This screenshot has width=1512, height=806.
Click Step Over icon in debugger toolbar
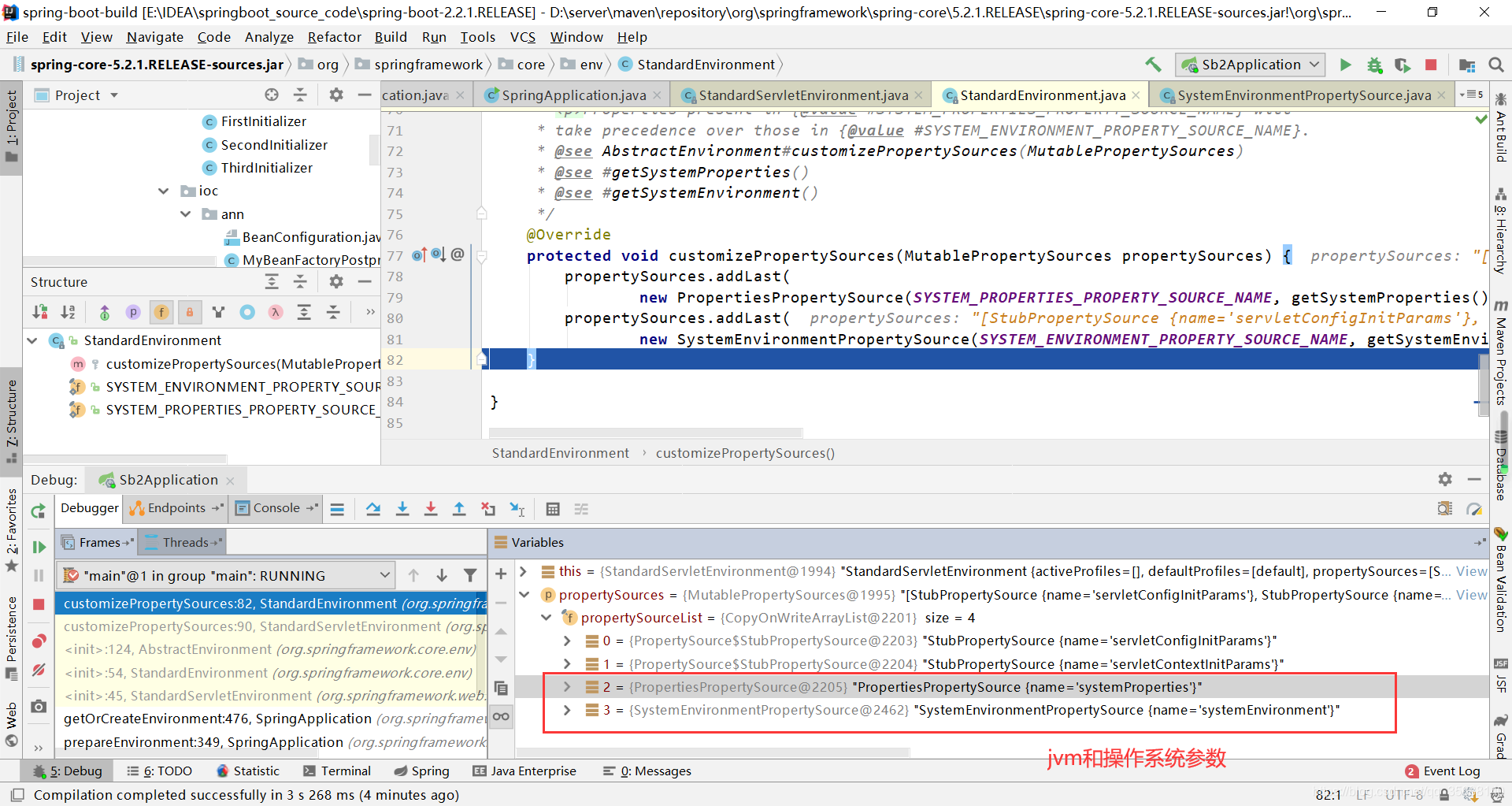coord(373,509)
